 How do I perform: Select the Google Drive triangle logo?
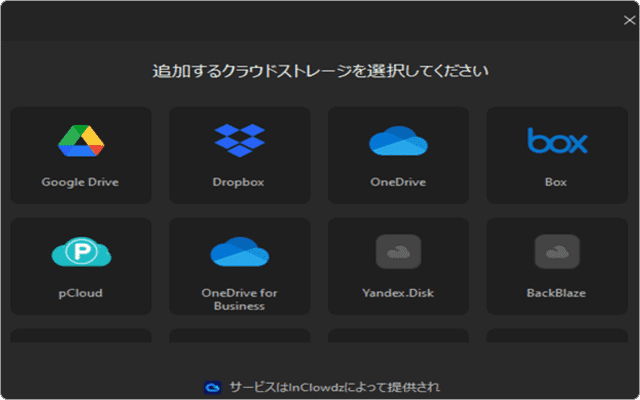click(x=81, y=141)
